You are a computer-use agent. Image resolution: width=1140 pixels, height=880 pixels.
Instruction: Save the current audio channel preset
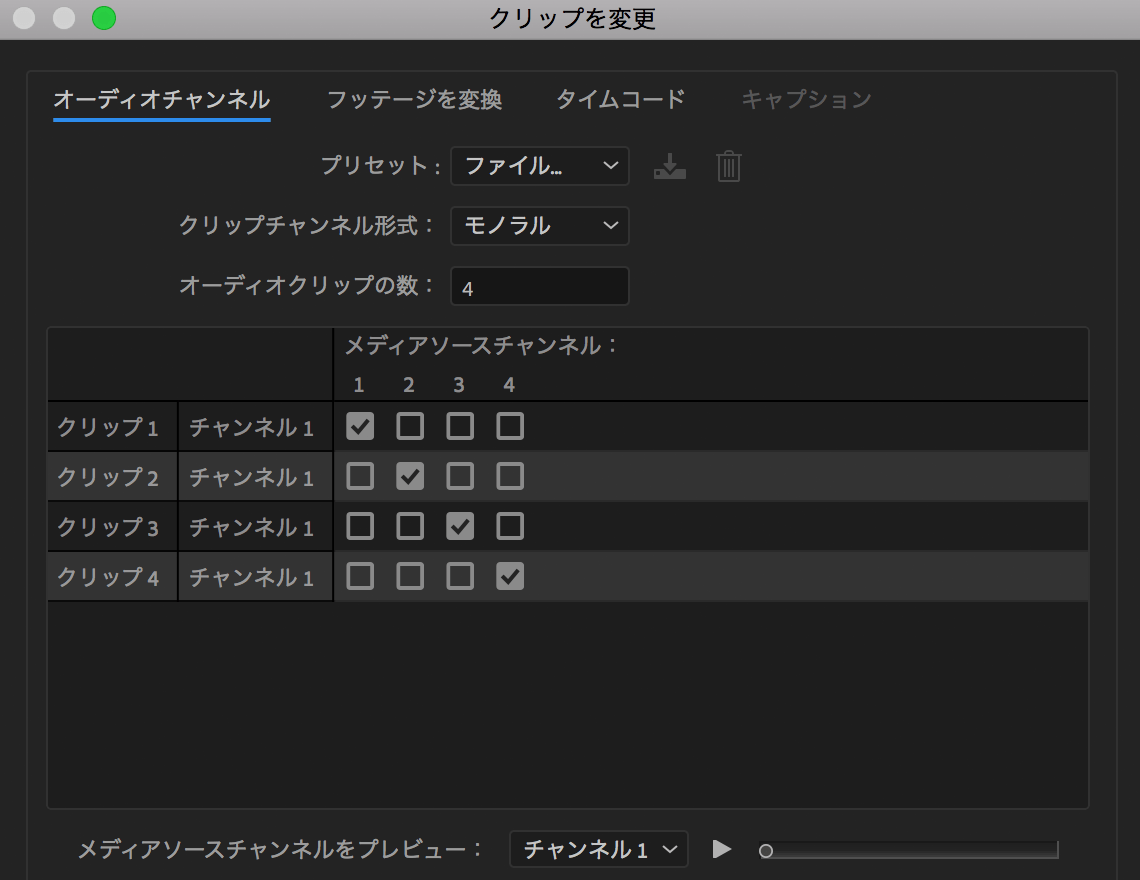coord(670,166)
